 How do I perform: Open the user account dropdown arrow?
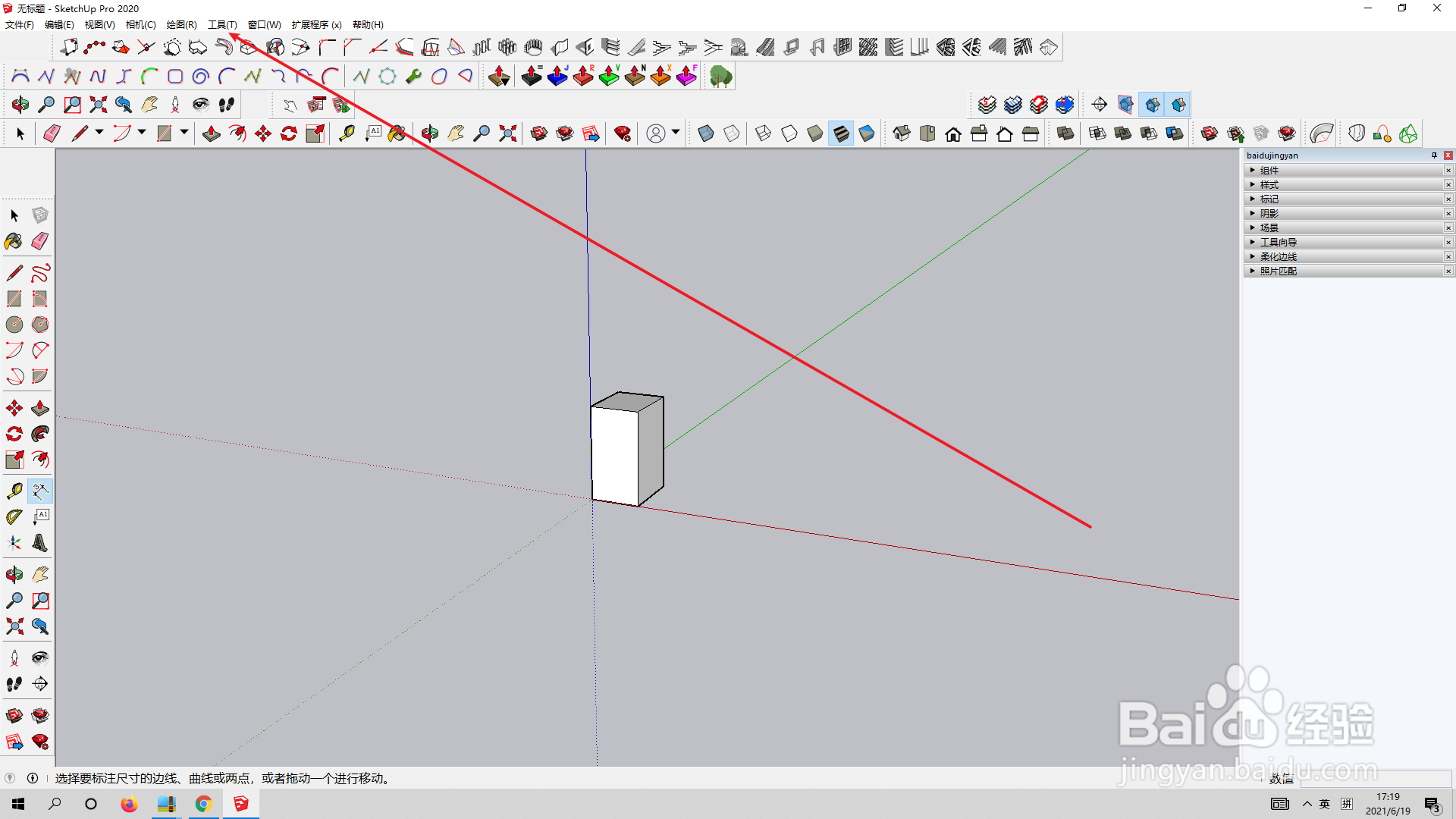[675, 133]
